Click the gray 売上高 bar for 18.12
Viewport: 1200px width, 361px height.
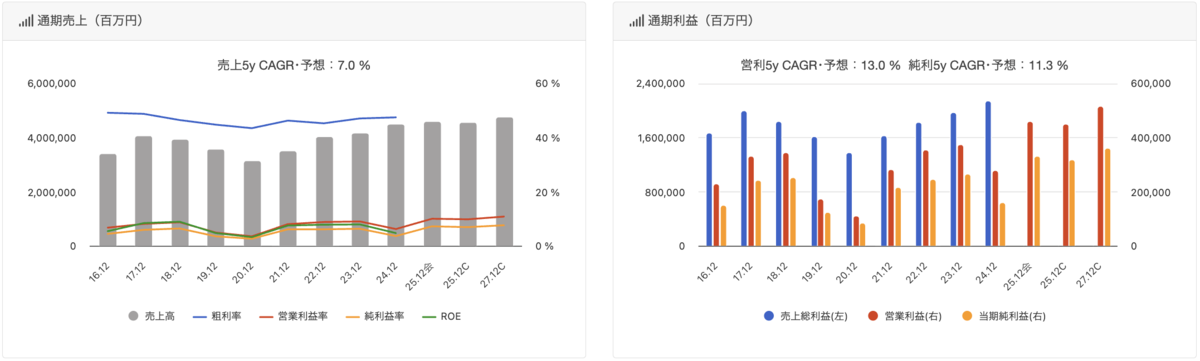click(x=180, y=193)
